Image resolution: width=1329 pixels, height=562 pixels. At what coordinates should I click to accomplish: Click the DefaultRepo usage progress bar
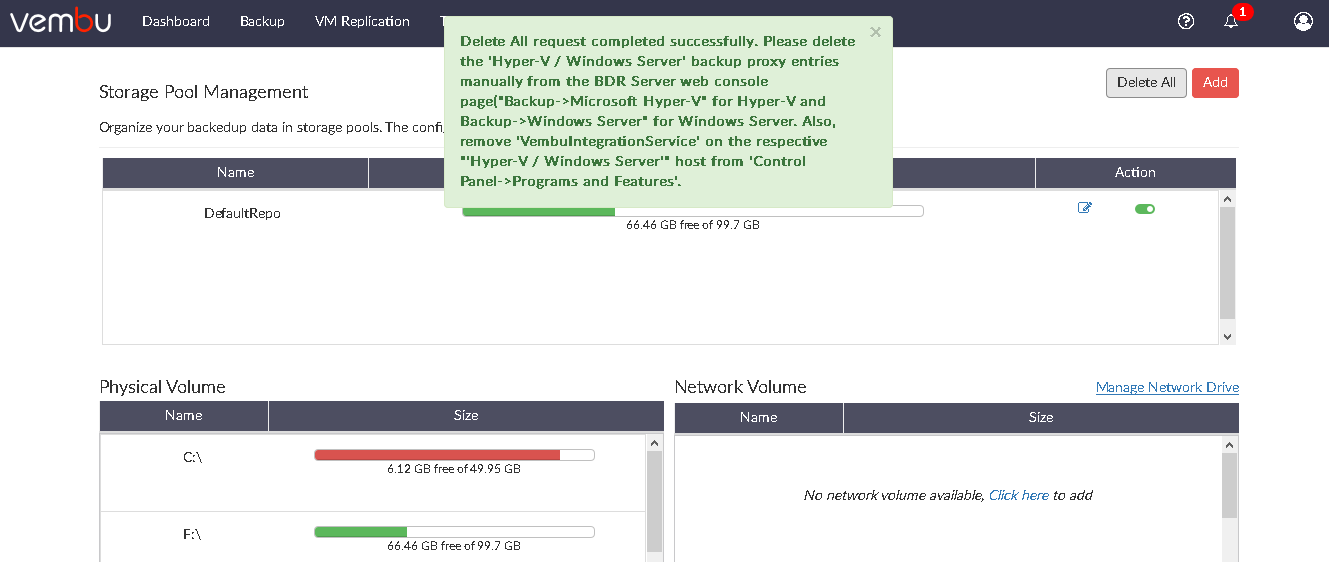(x=692, y=211)
